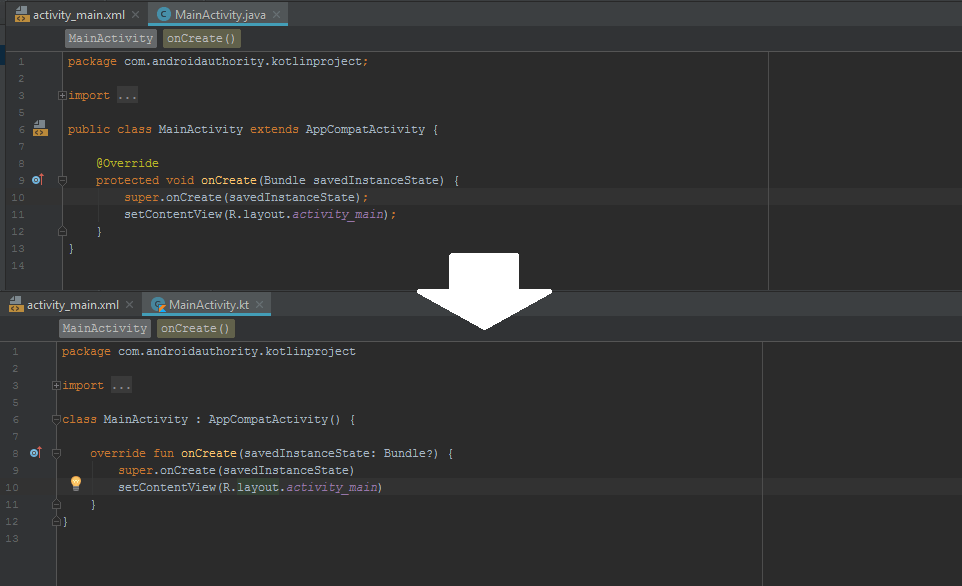Collapse the MainActivity class body in the Kotlin editor
Viewport: 962px width, 586px height.
click(x=56, y=418)
